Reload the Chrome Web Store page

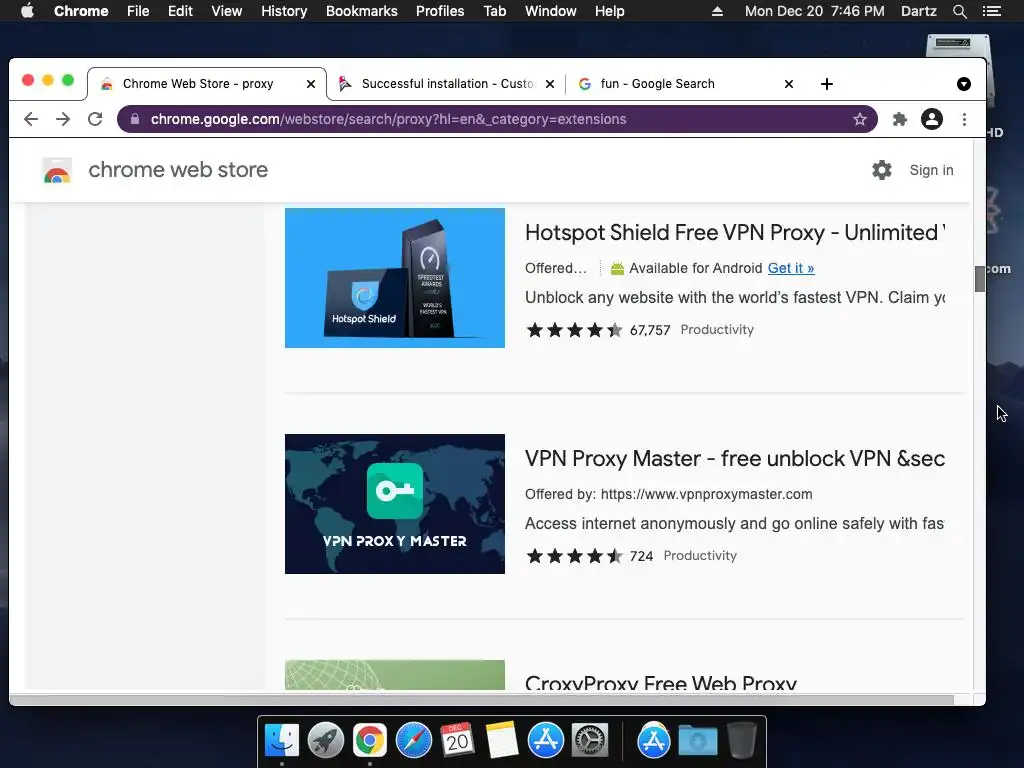tap(95, 119)
